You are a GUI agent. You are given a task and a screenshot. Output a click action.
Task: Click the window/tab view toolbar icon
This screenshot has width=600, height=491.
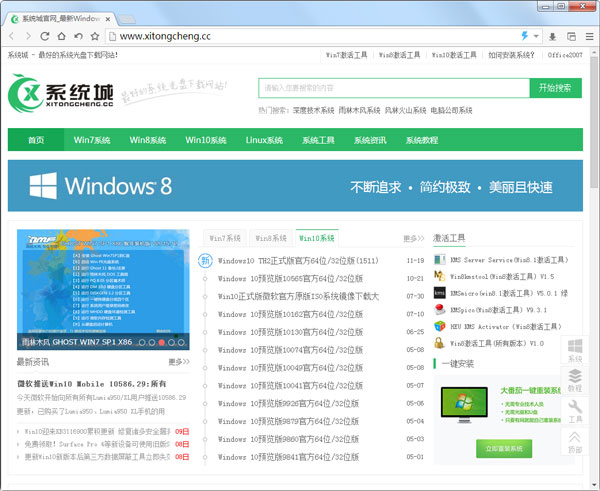[x=571, y=37]
